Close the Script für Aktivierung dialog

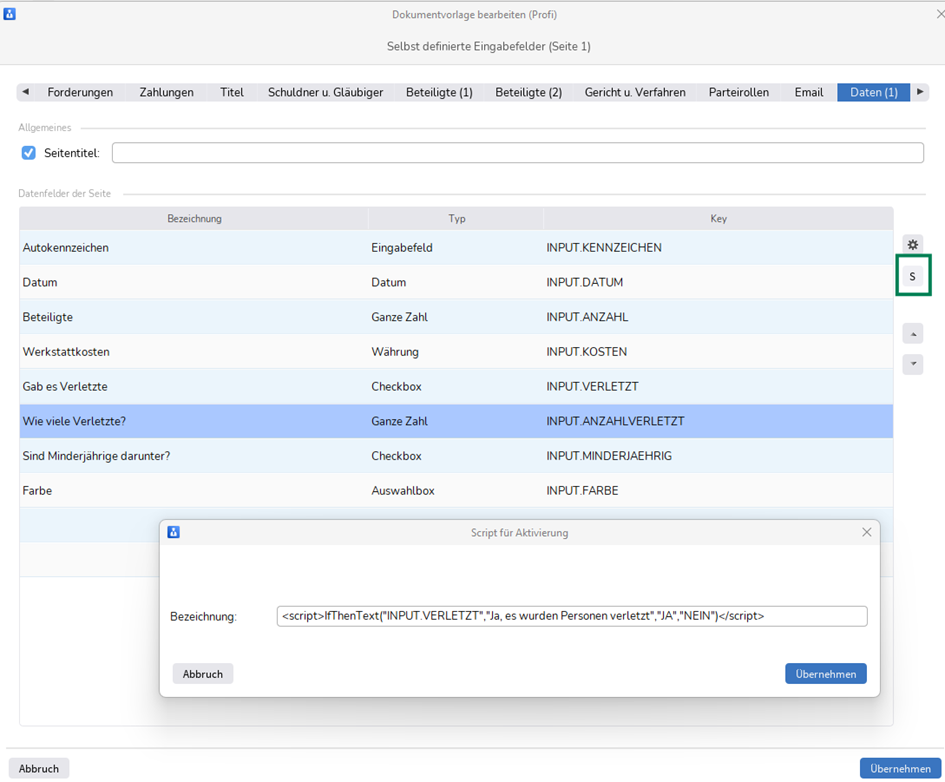(x=867, y=532)
